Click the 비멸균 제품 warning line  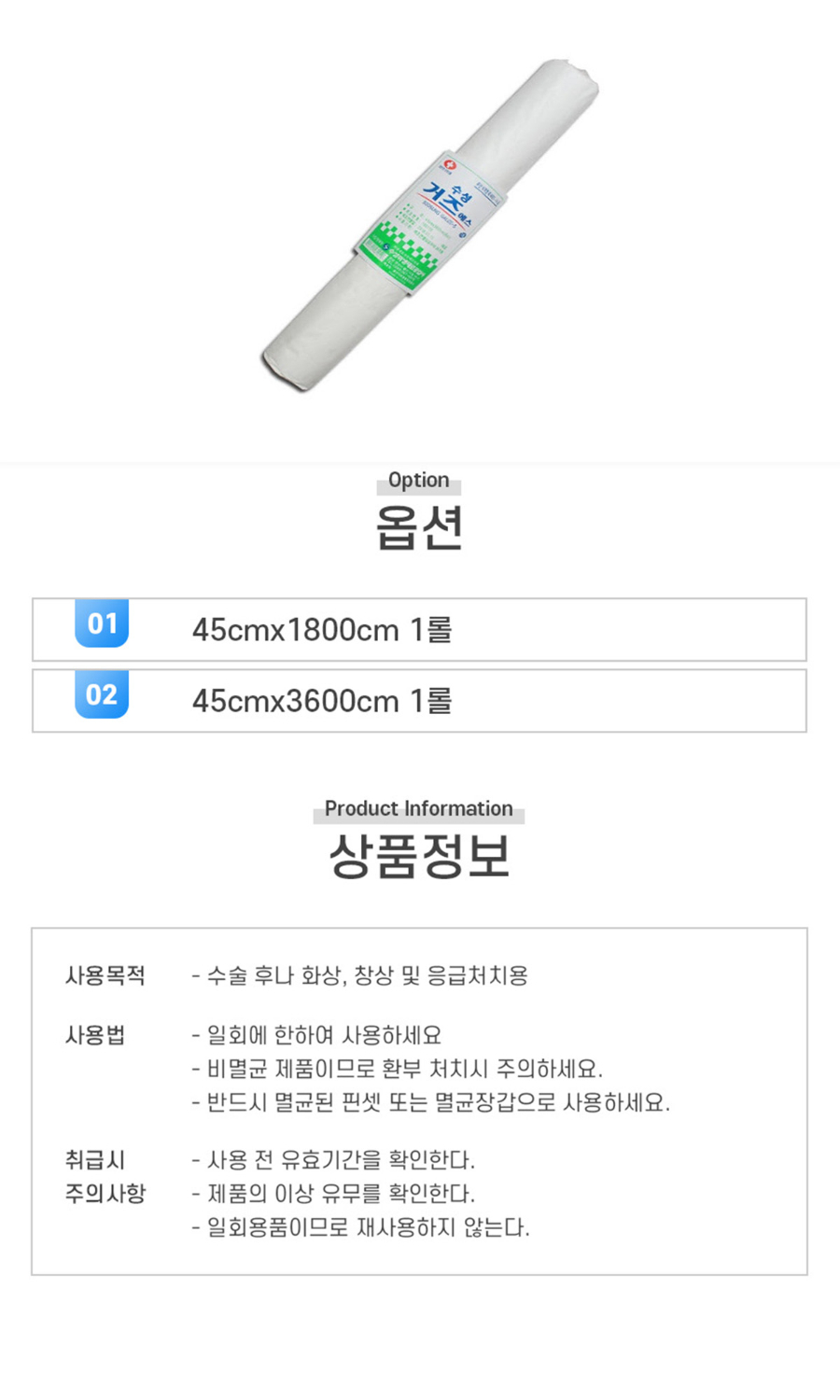[398, 1069]
